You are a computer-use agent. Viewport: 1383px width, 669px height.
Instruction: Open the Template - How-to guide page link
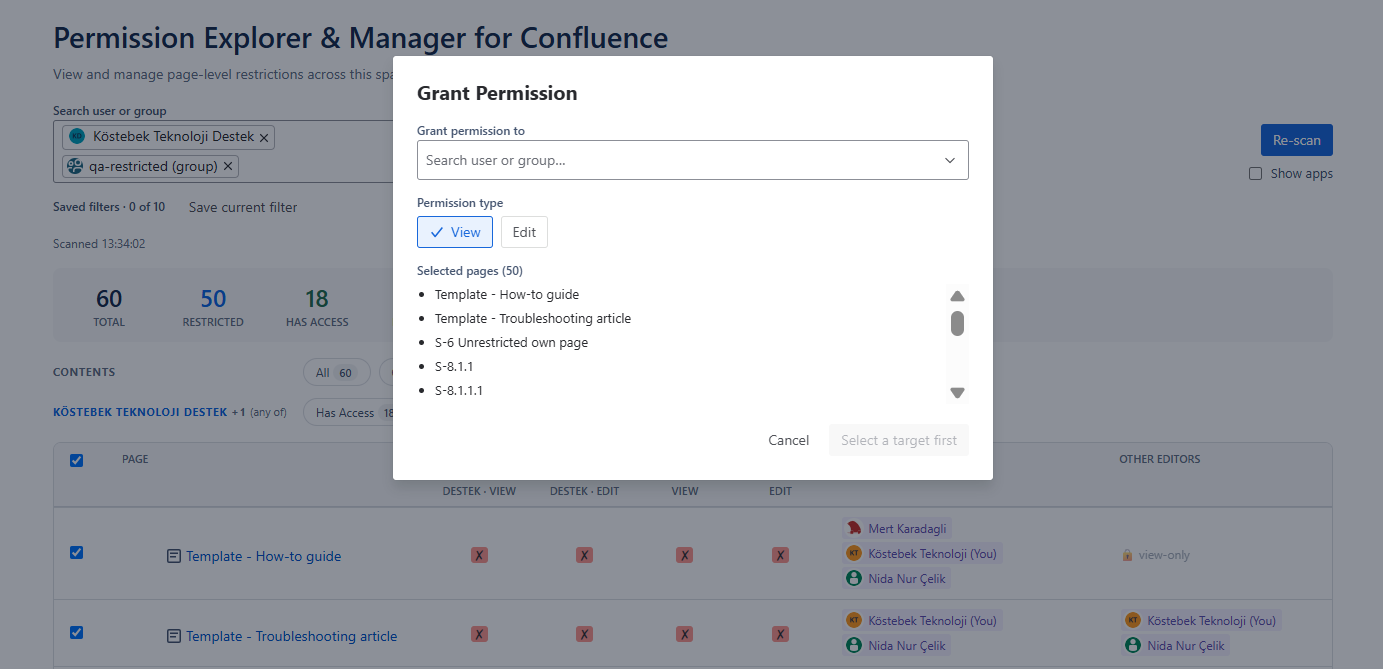264,556
